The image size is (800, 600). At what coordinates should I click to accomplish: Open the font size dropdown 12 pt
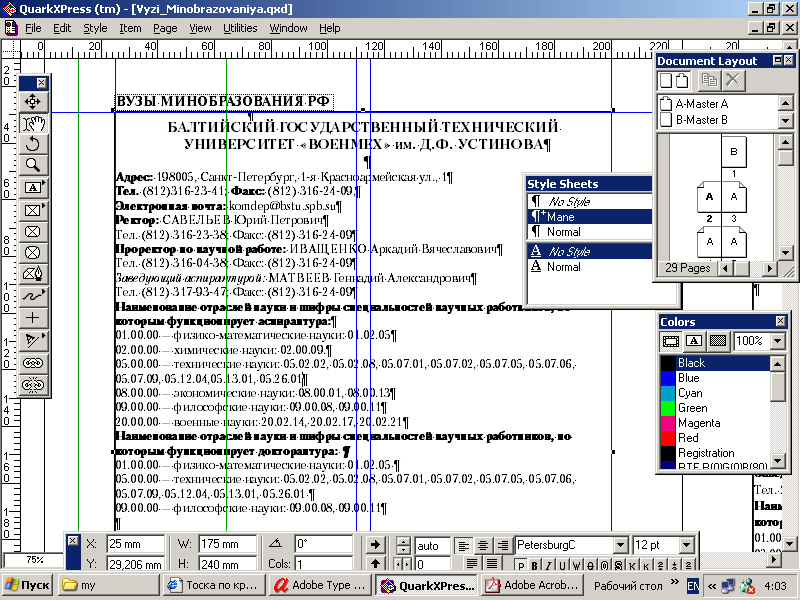[687, 545]
